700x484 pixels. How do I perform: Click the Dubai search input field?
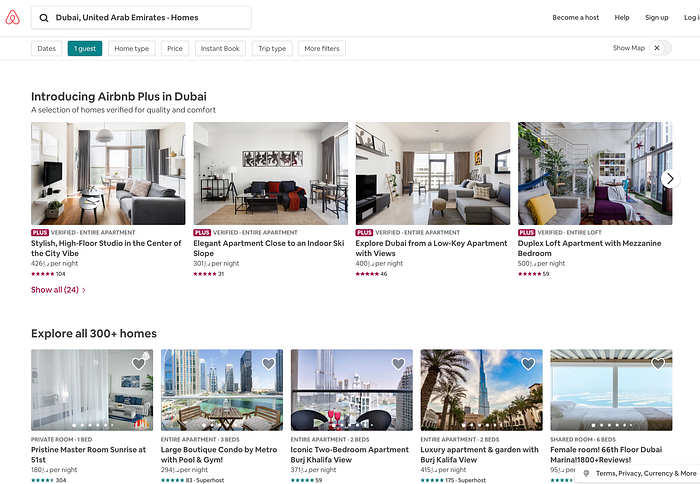coord(141,17)
